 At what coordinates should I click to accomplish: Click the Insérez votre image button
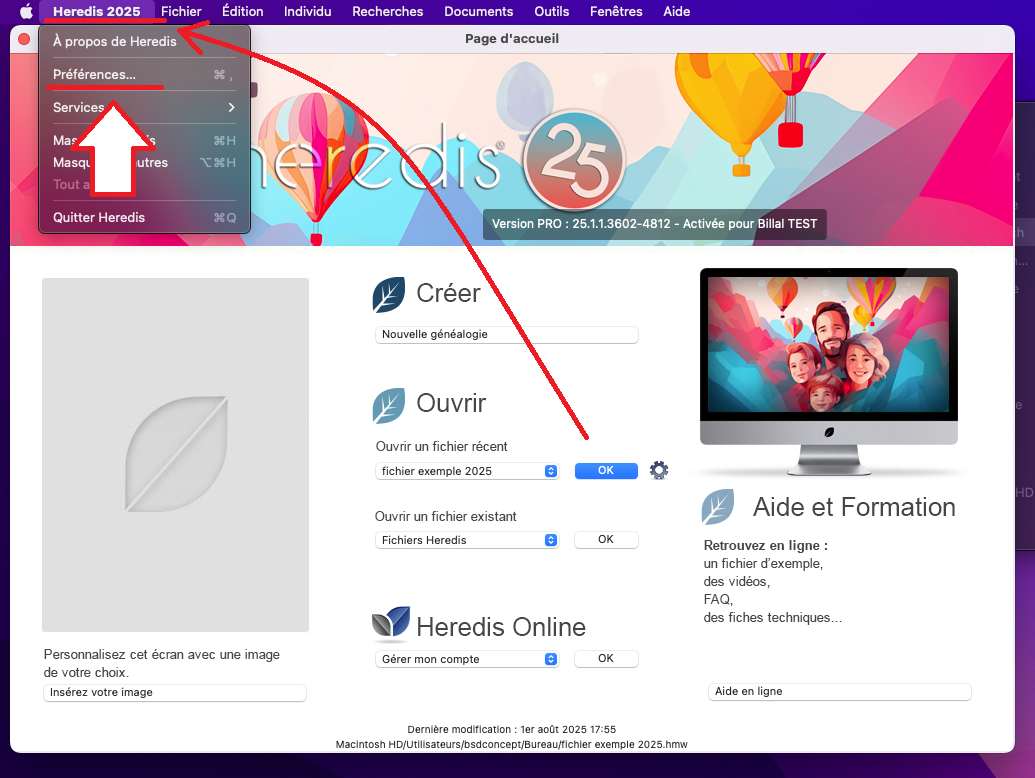175,692
